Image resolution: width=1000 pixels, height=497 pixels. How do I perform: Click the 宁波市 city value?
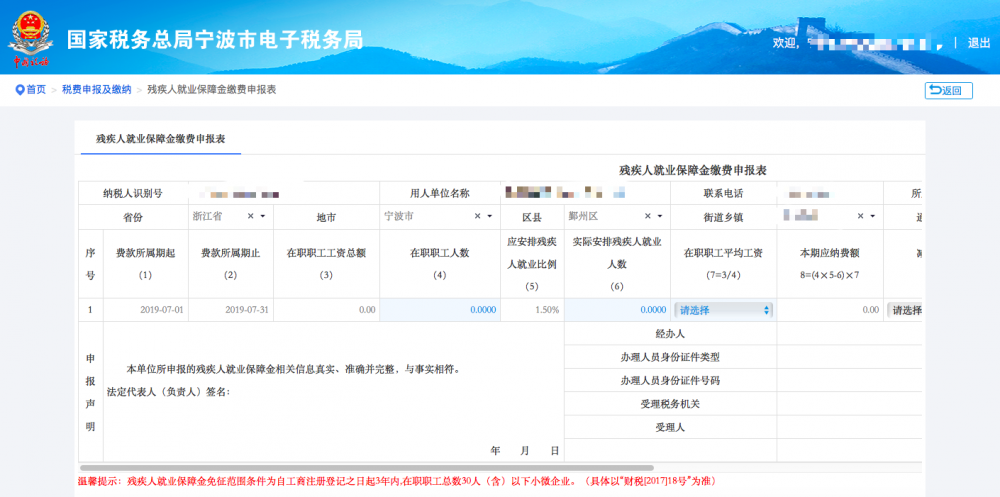coord(399,216)
